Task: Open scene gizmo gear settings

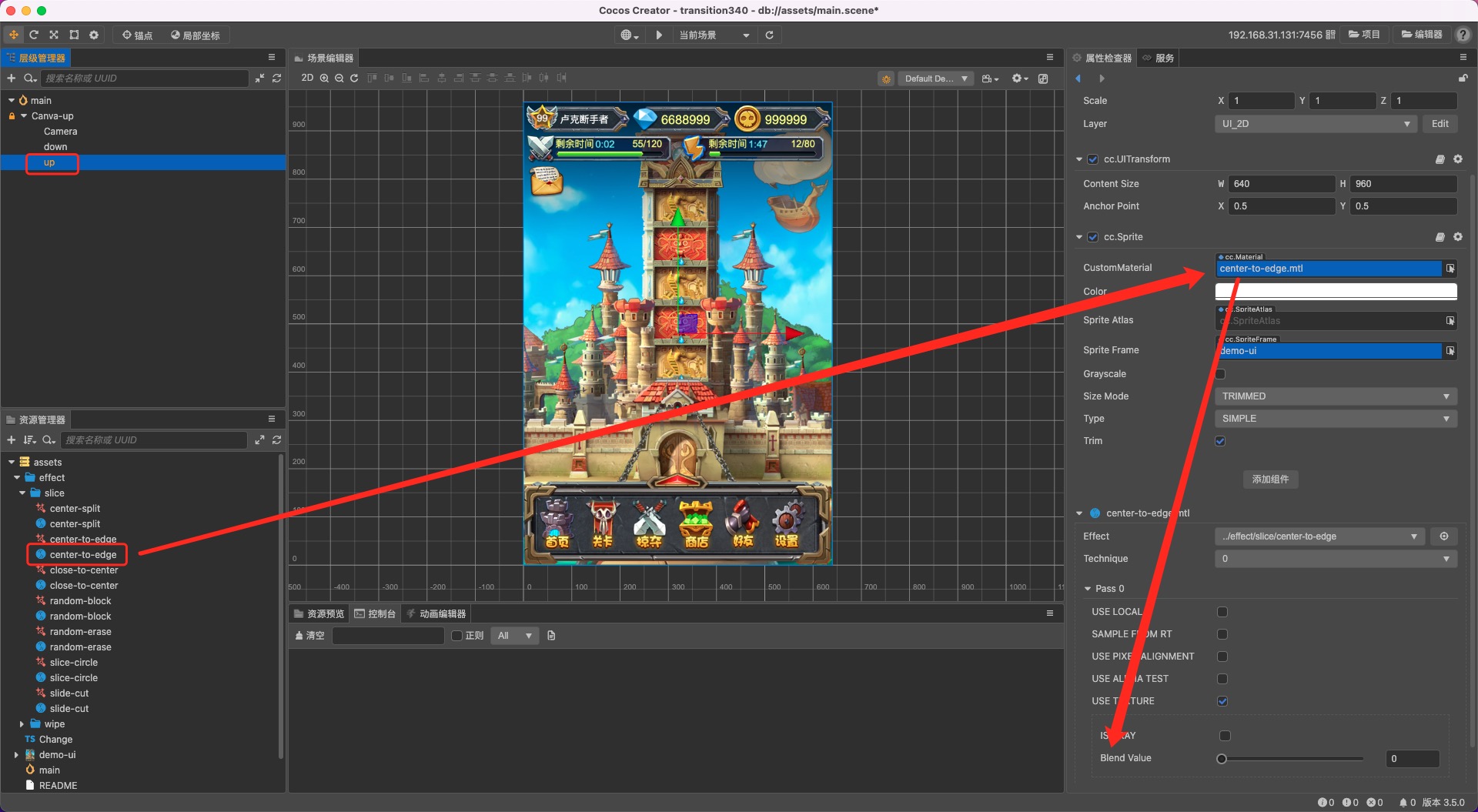Action: click(x=1019, y=79)
